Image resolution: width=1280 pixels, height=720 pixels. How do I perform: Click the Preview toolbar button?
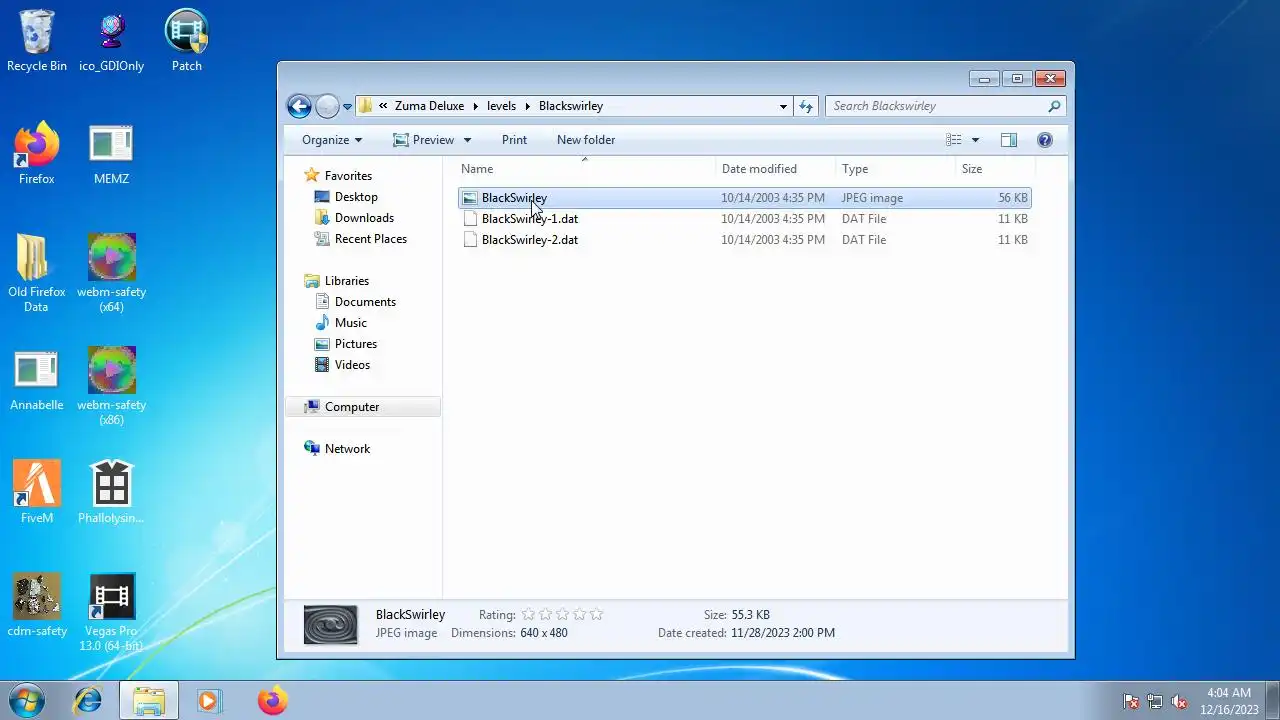click(x=424, y=140)
